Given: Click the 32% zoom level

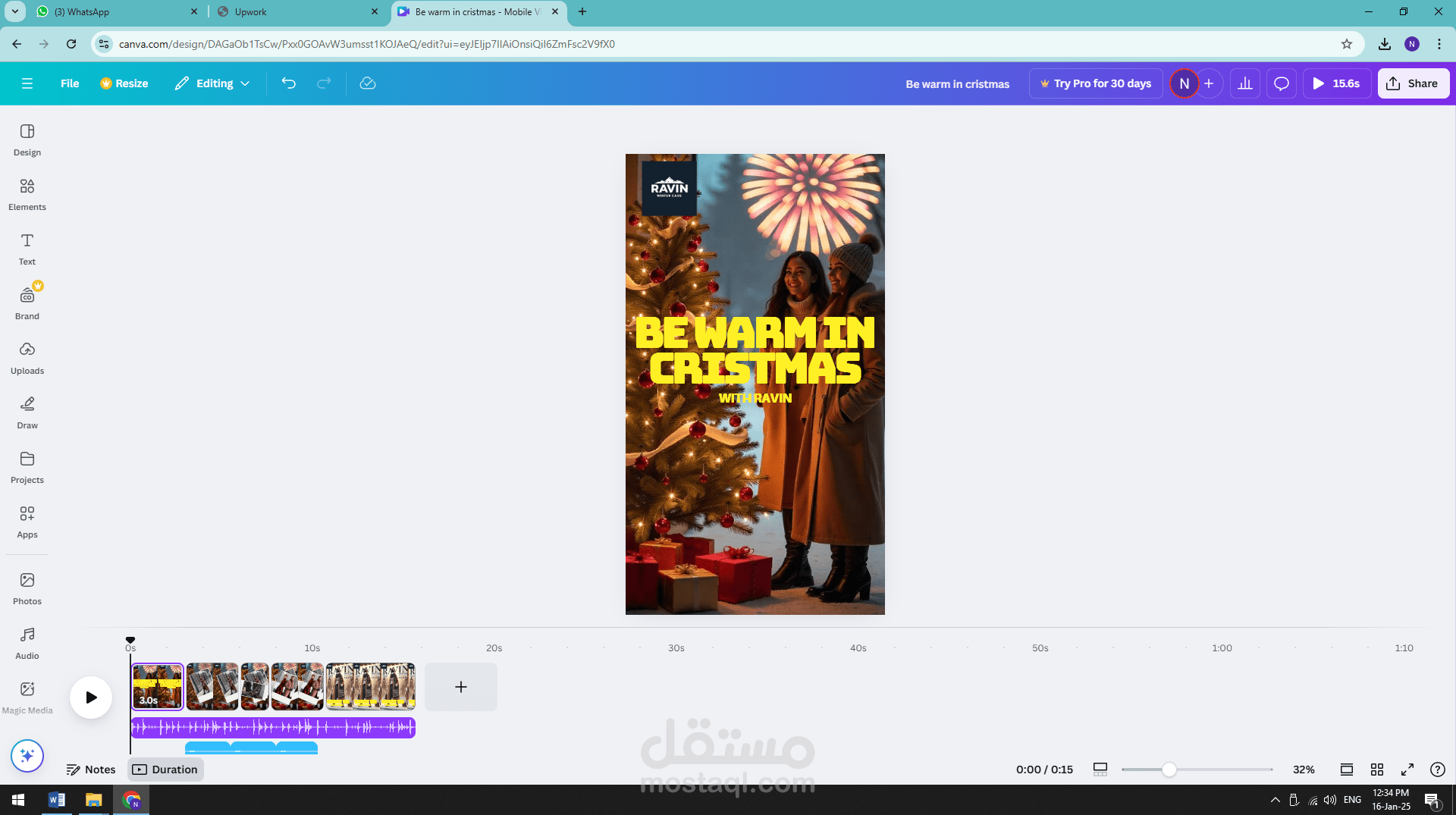Looking at the screenshot, I should 1304,770.
